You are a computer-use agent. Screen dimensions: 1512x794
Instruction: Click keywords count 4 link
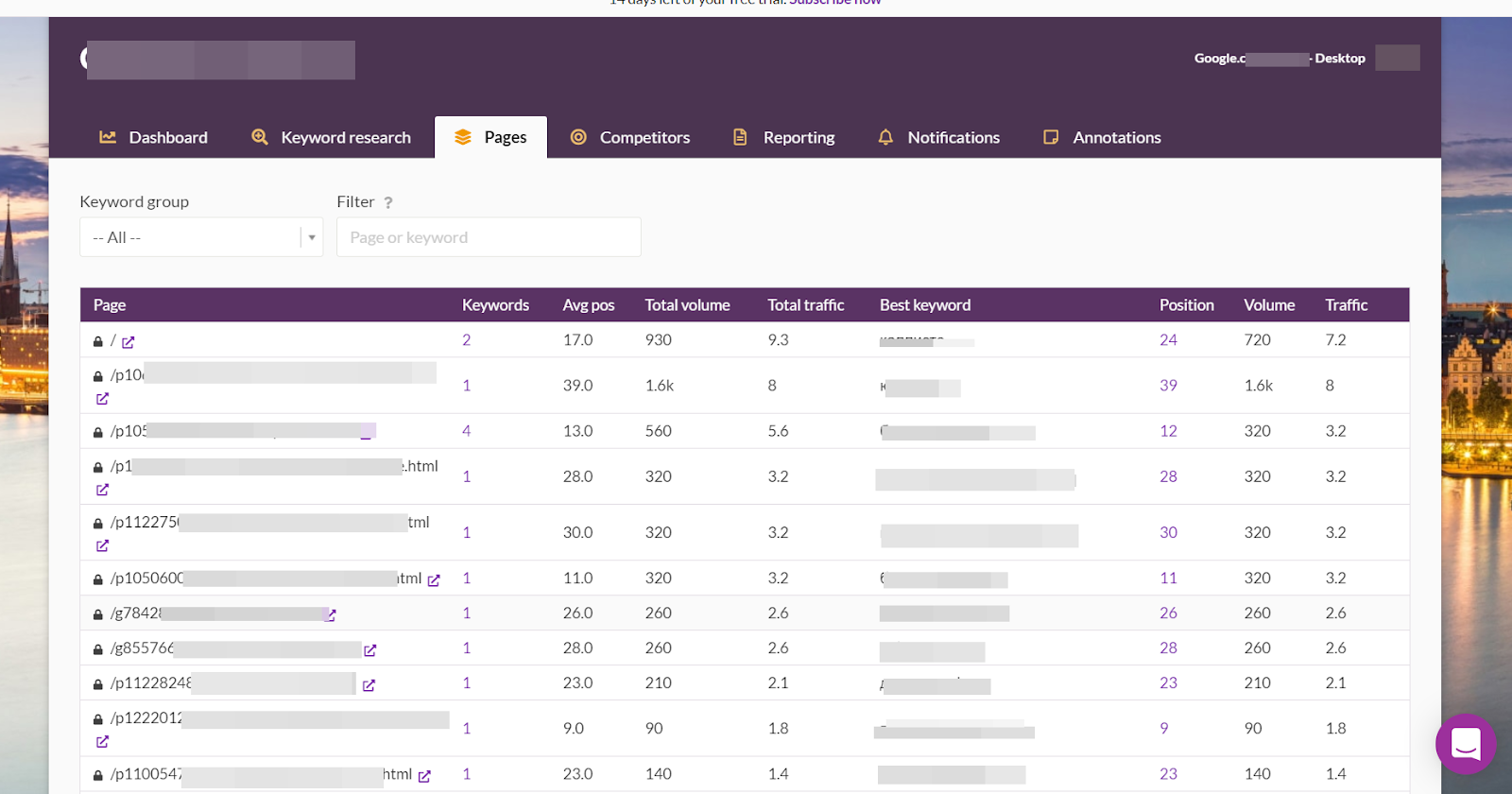(466, 431)
